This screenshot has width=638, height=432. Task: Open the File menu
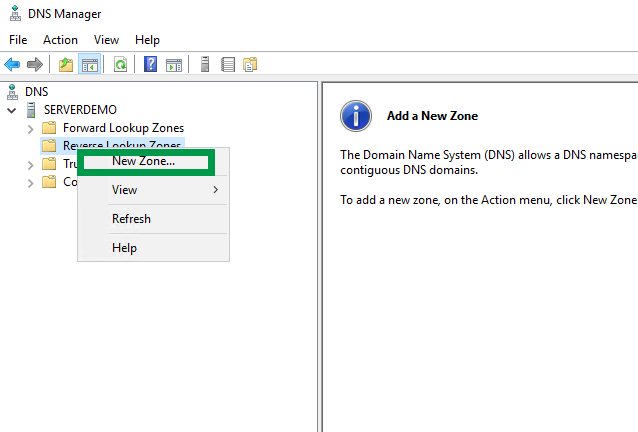tap(18, 40)
